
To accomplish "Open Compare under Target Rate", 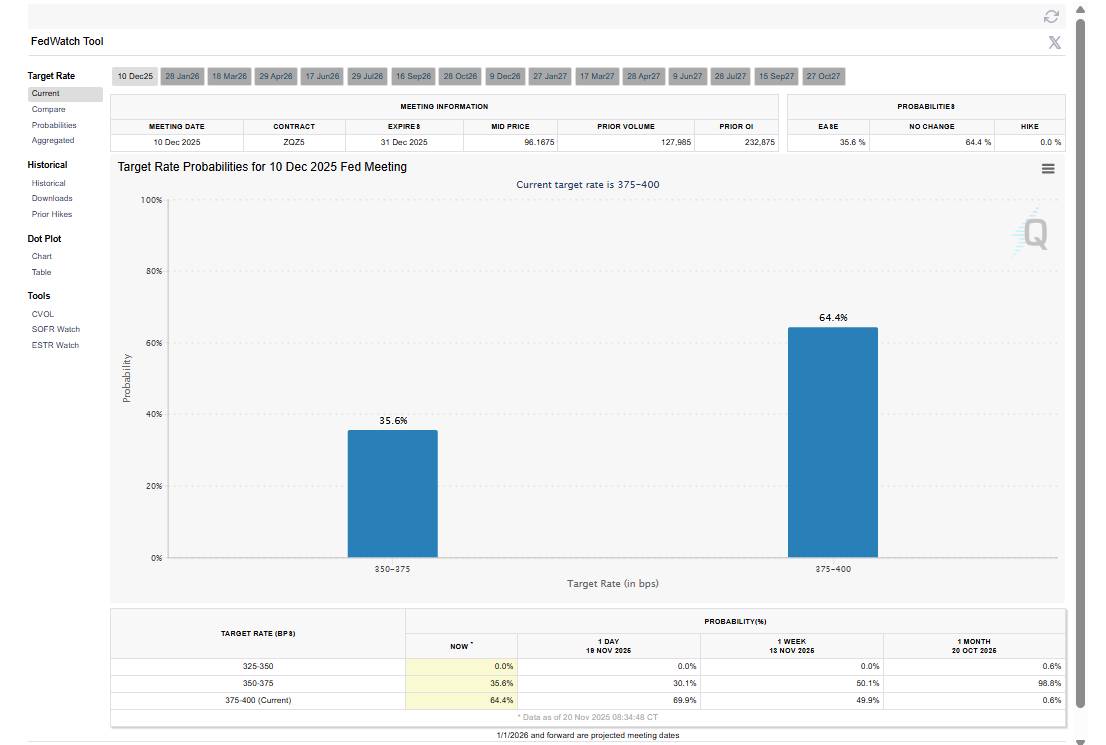I will point(48,109).
